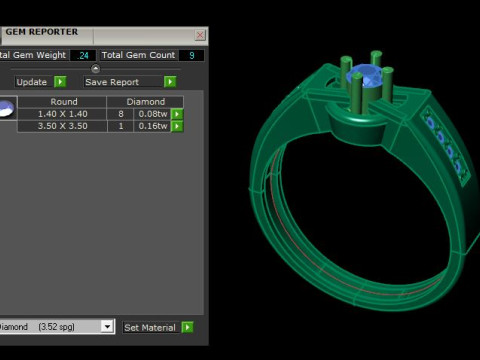Click the Total Gem Count value 9
The height and width of the screenshot is (360, 480).
191,55
